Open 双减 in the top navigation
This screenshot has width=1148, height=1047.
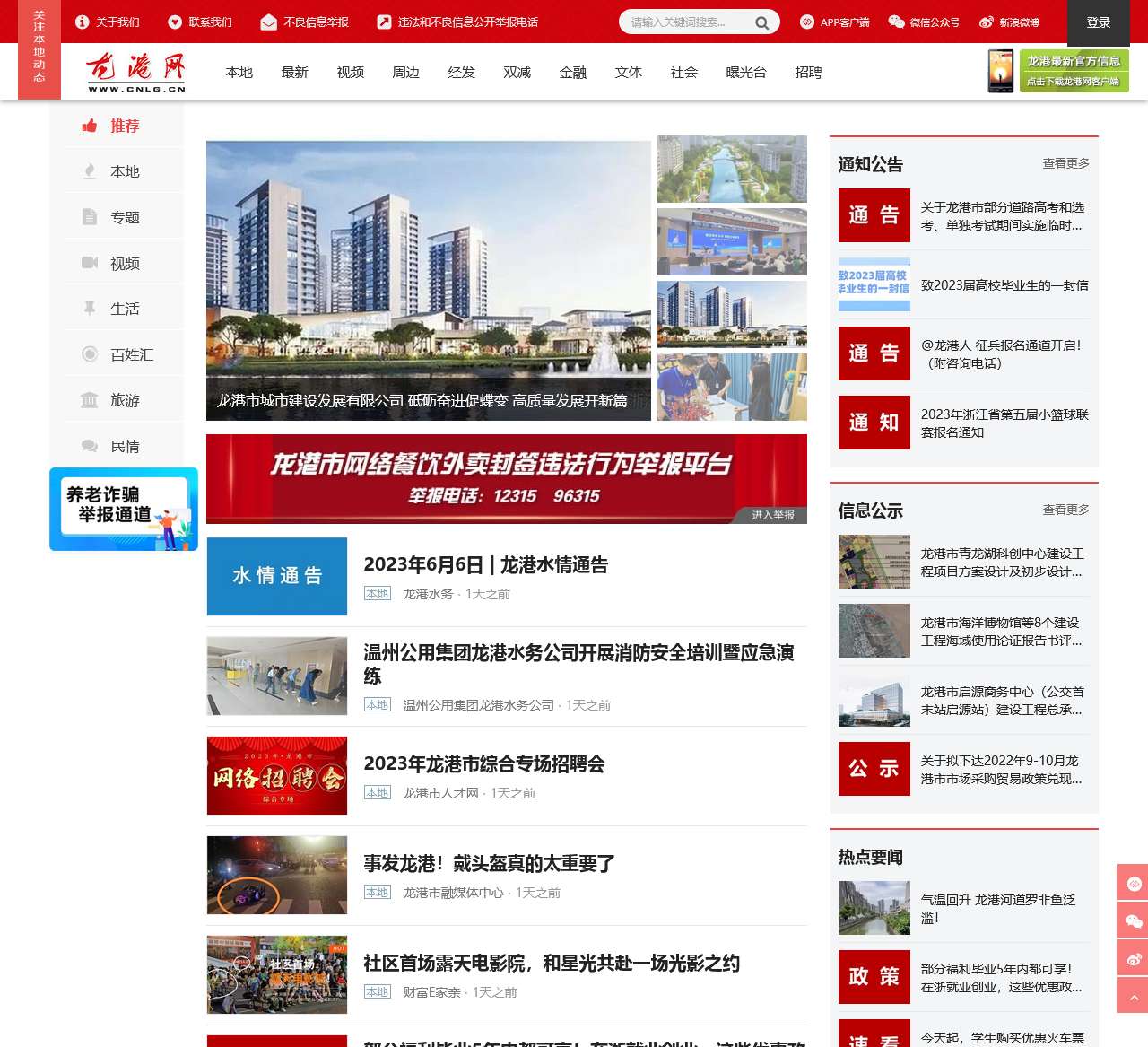pyautogui.click(x=517, y=72)
